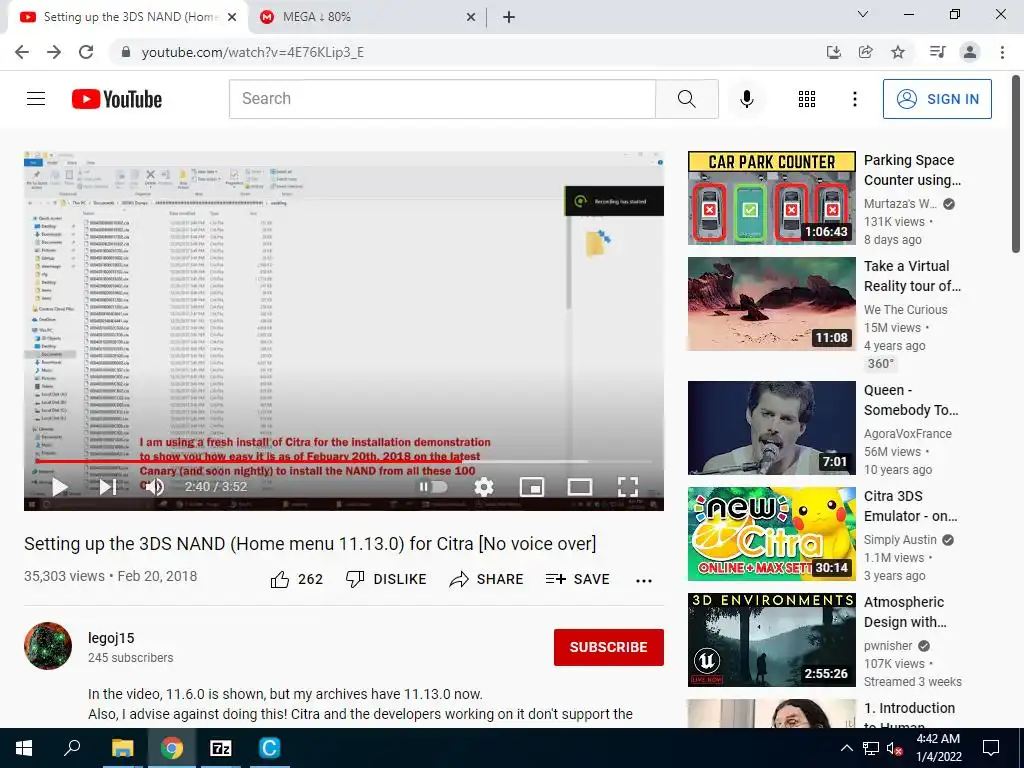Open the Windows notification center
The width and height of the screenshot is (1024, 768).
tap(991, 748)
